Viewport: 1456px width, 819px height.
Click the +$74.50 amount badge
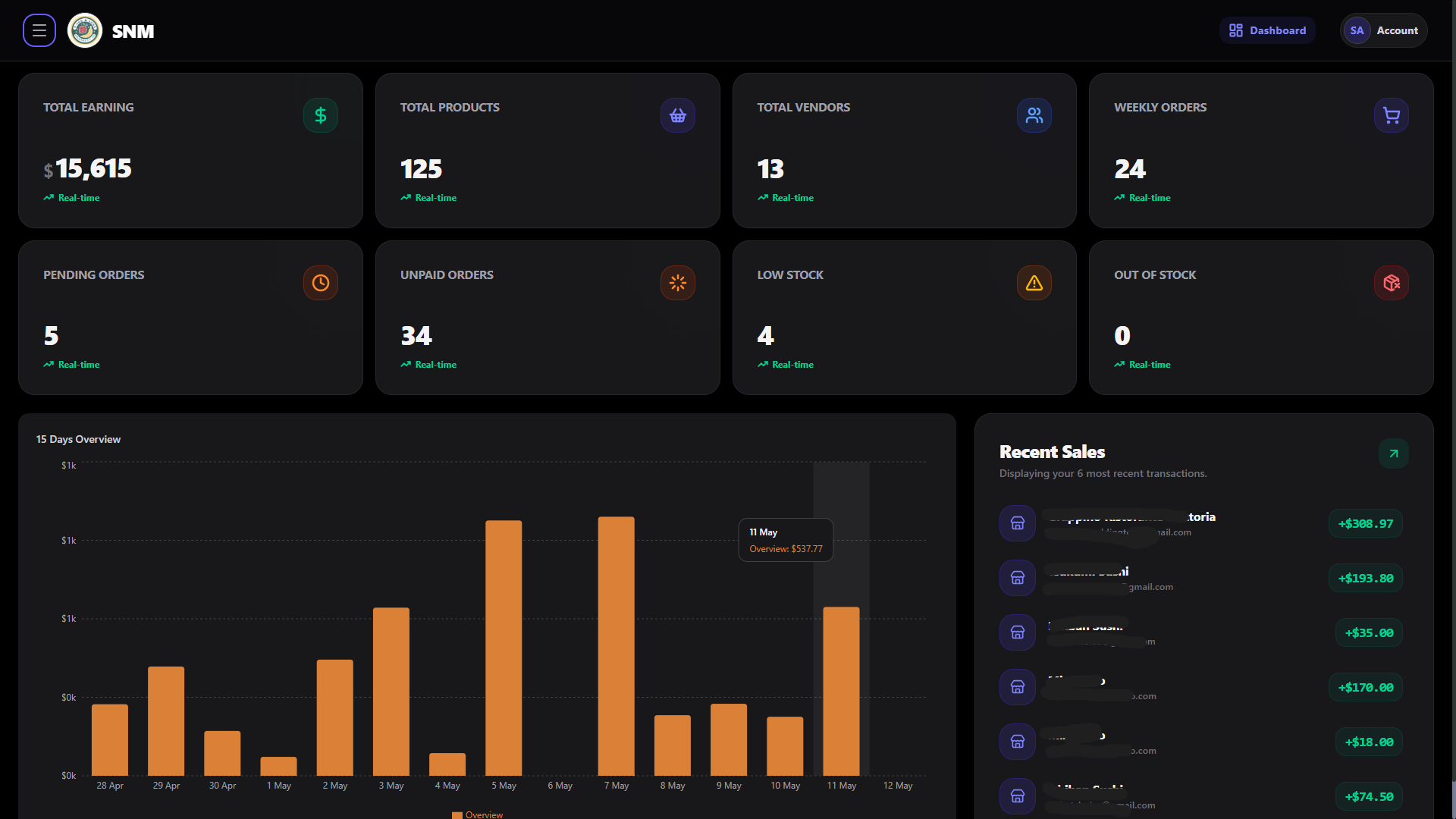(x=1369, y=796)
